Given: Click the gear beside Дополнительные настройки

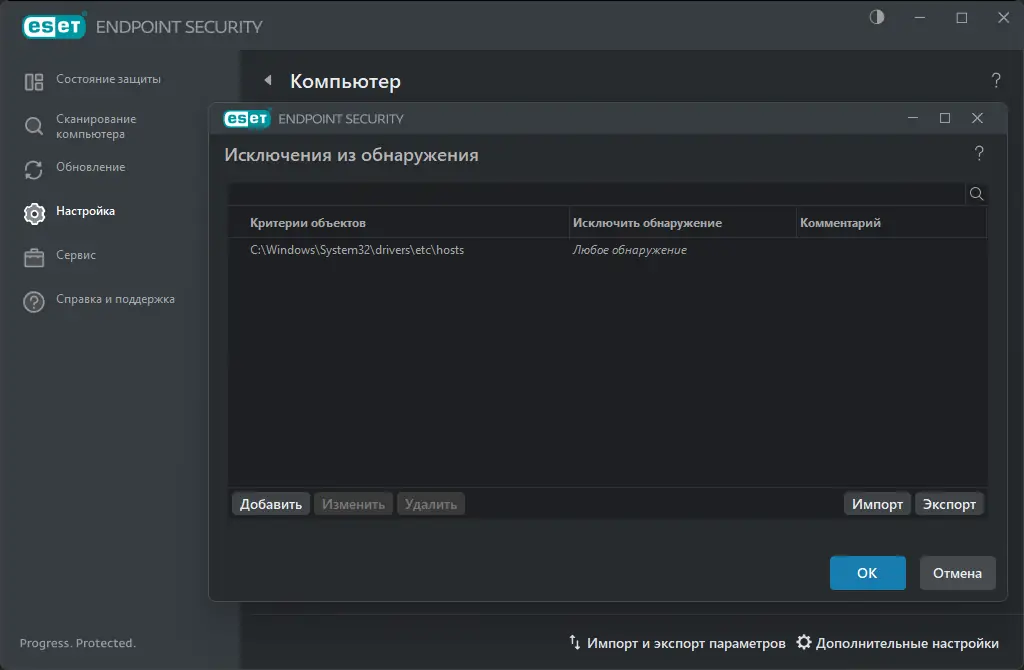Looking at the screenshot, I should [803, 643].
